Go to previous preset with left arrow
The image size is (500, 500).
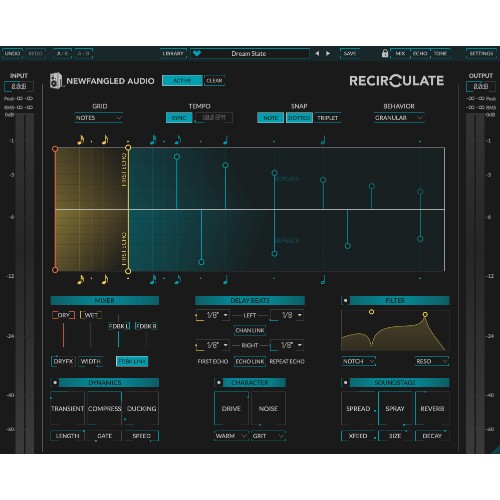317,53
